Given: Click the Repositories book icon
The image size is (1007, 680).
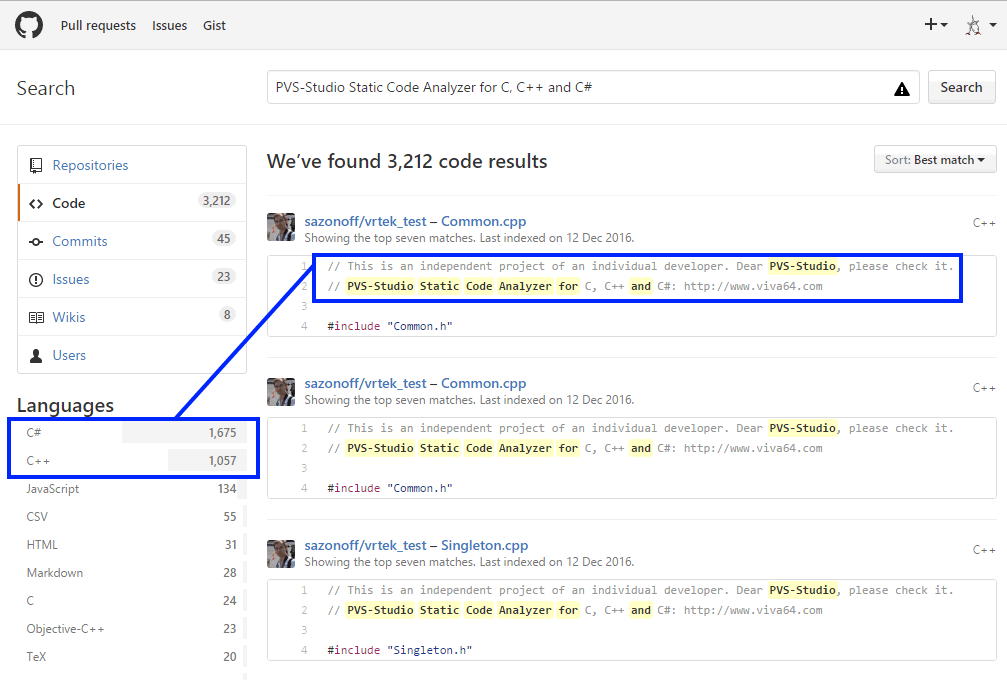Looking at the screenshot, I should click(36, 166).
